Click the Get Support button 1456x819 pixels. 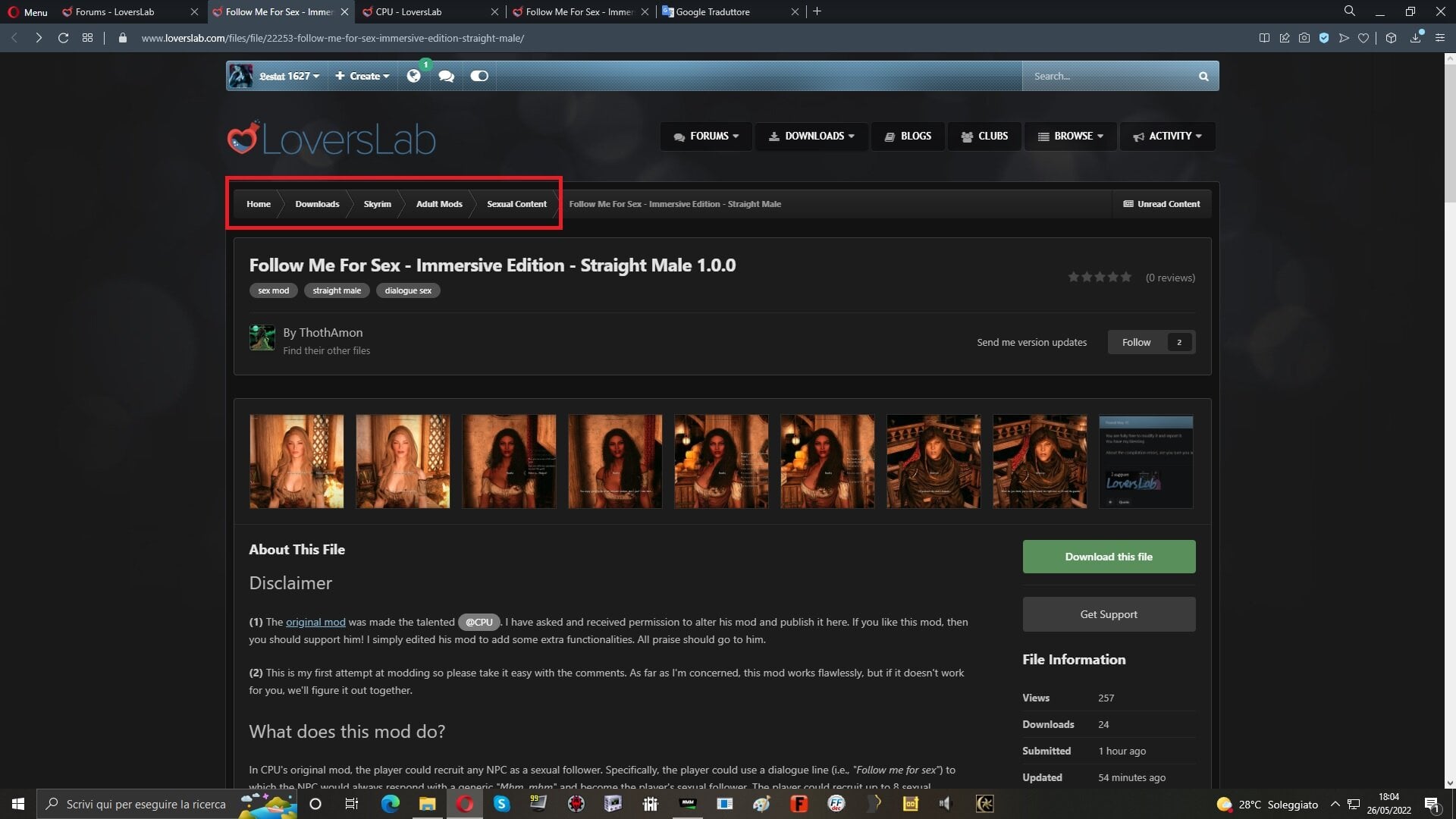point(1109,614)
